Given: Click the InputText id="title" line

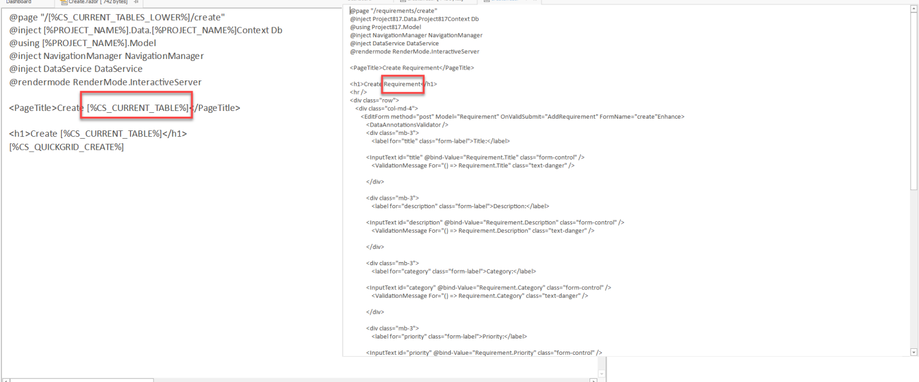Looking at the screenshot, I should (x=475, y=158).
